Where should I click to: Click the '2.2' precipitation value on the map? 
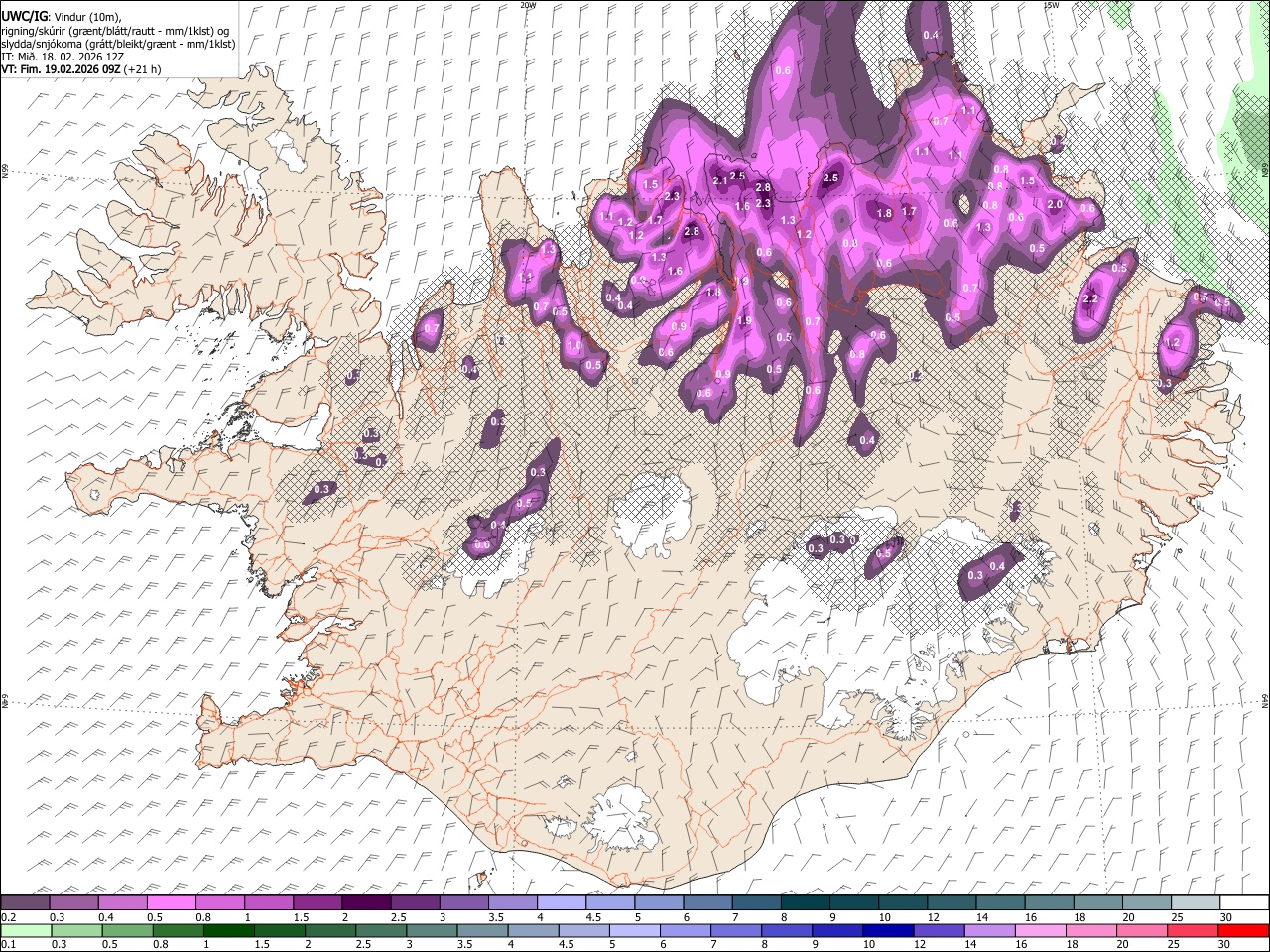1091,299
